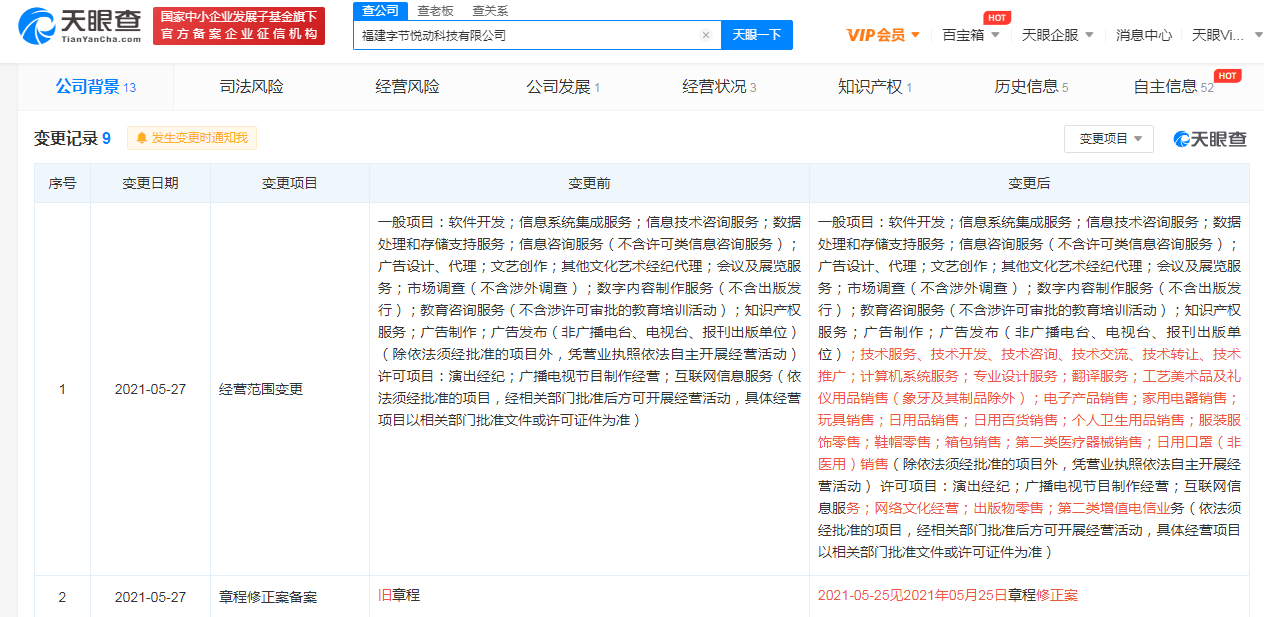Select the 查老板 search tab
This screenshot has height=617, width=1264.
tap(435, 10)
